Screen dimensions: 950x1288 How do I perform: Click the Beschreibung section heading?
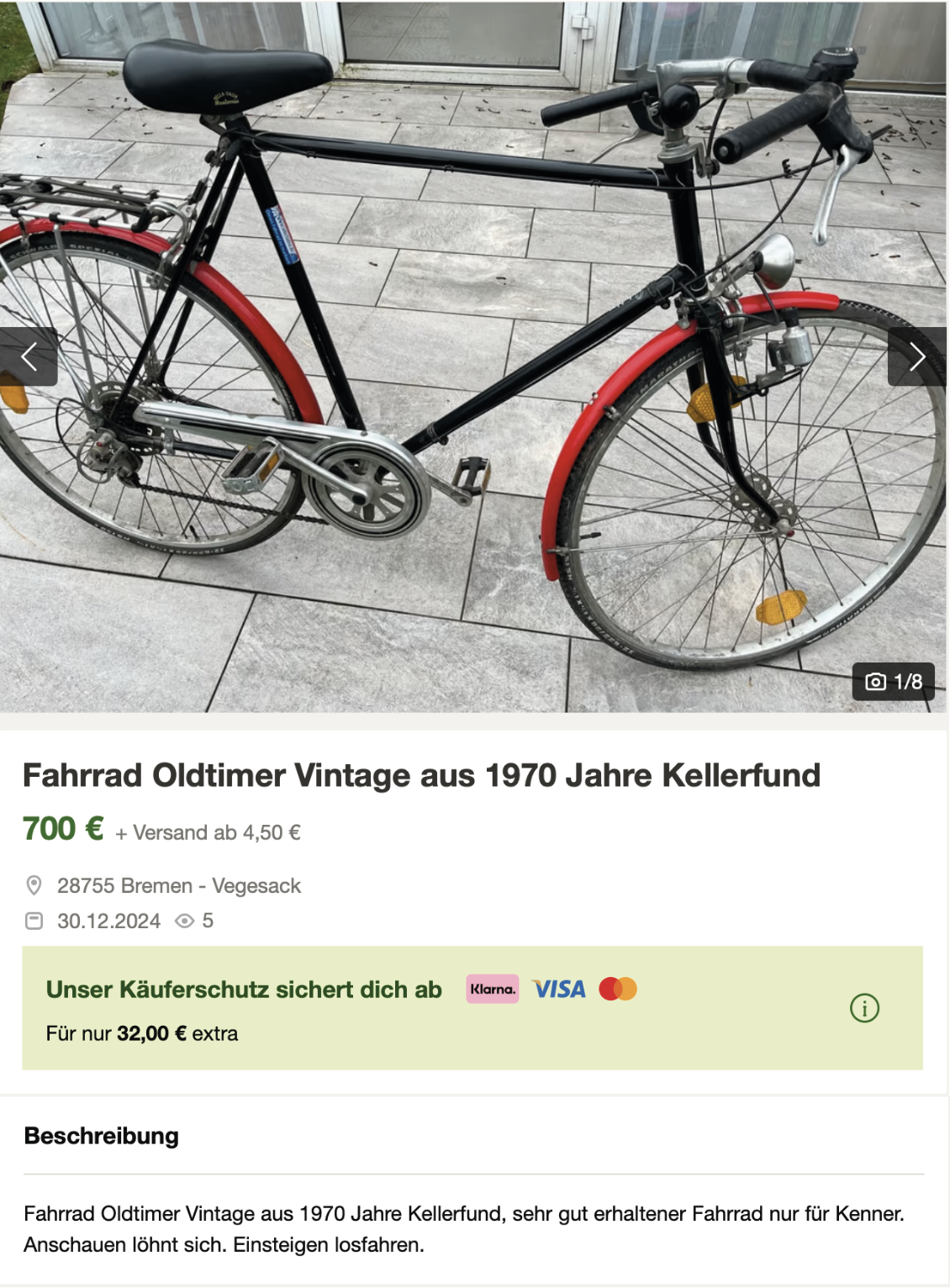point(102,1136)
